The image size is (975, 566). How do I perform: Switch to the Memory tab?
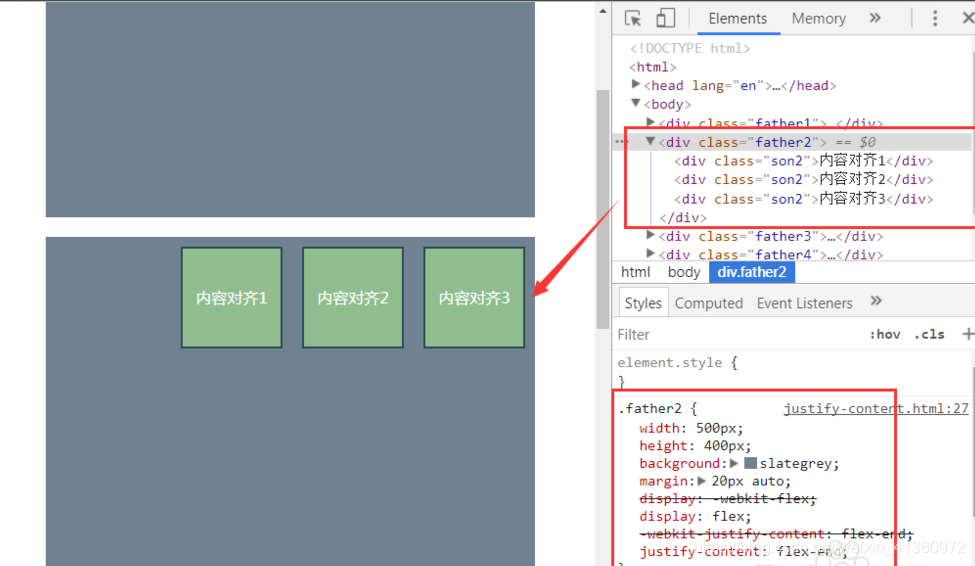[818, 19]
